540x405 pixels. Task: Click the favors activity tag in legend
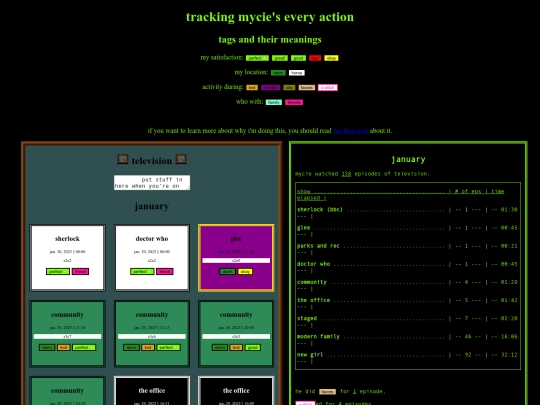[307, 87]
